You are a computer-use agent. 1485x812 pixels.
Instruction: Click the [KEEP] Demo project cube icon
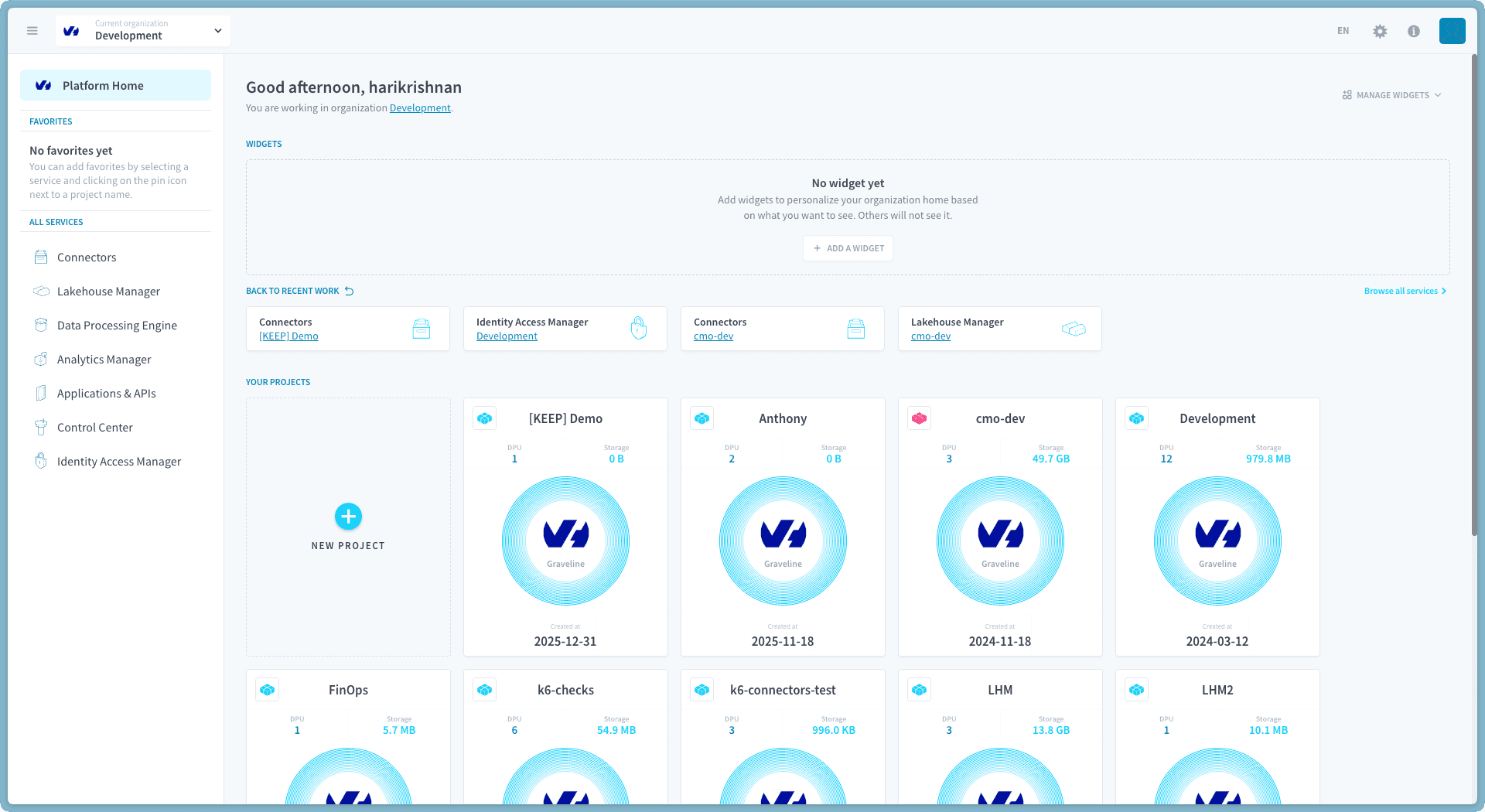tap(485, 418)
